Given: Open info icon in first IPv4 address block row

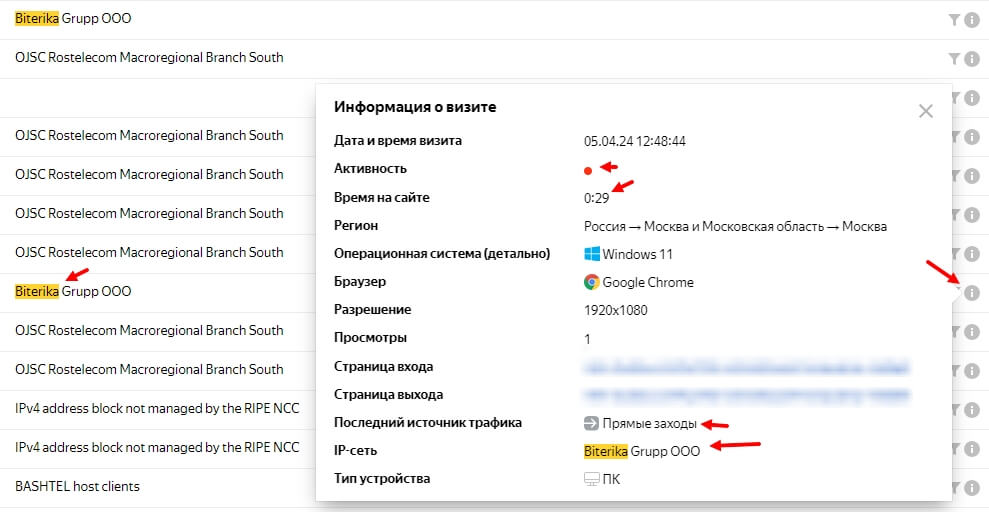Looking at the screenshot, I should [971, 409].
